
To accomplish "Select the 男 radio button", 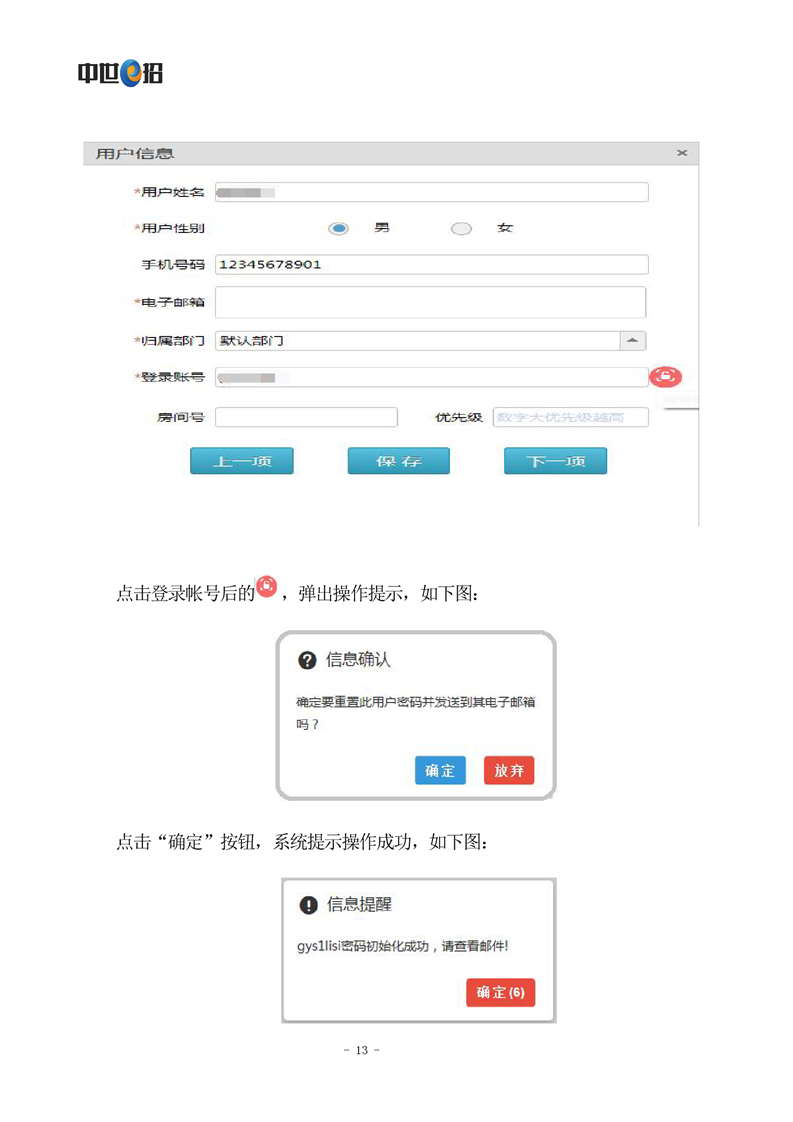I will pos(339,228).
